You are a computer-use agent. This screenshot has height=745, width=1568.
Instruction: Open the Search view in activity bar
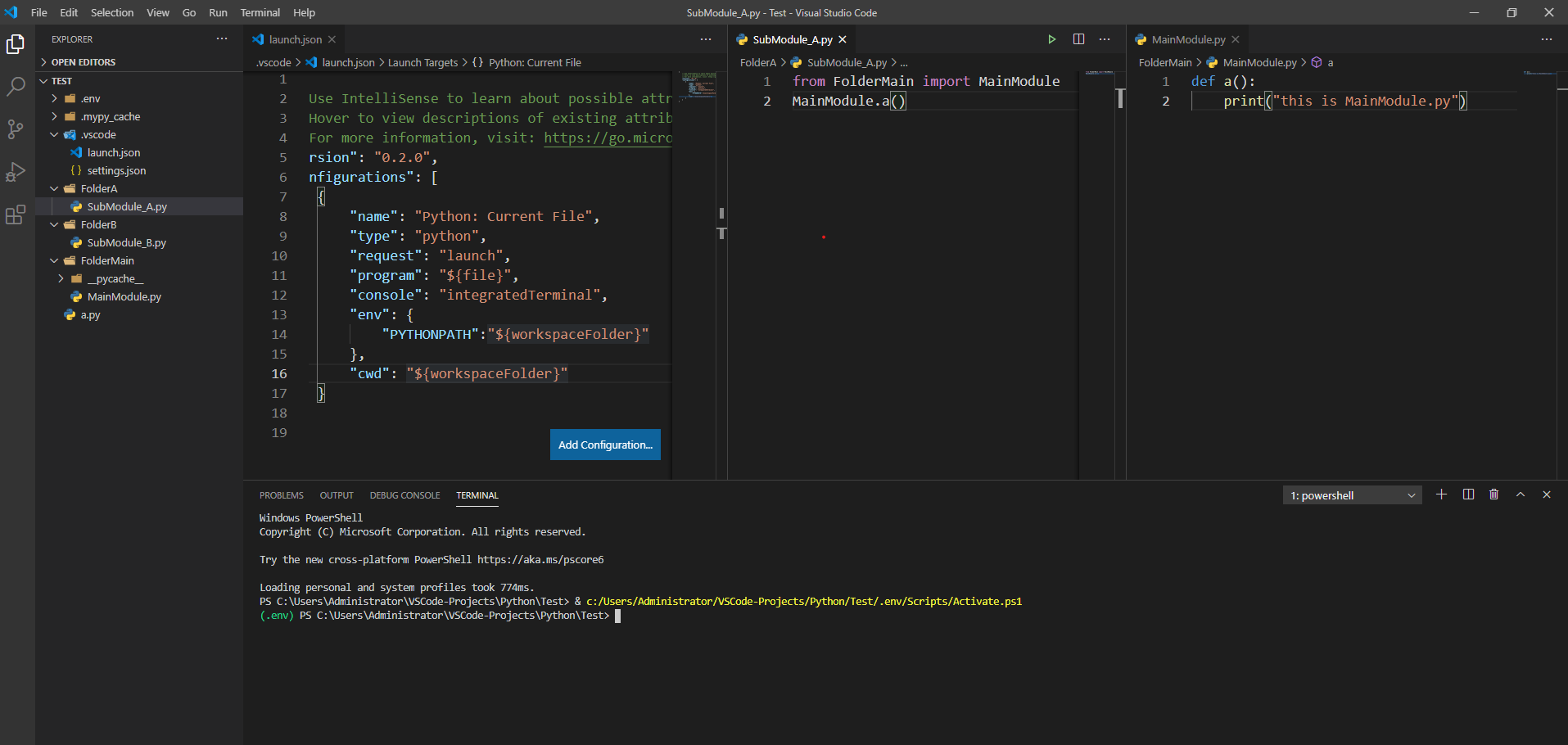coord(16,87)
